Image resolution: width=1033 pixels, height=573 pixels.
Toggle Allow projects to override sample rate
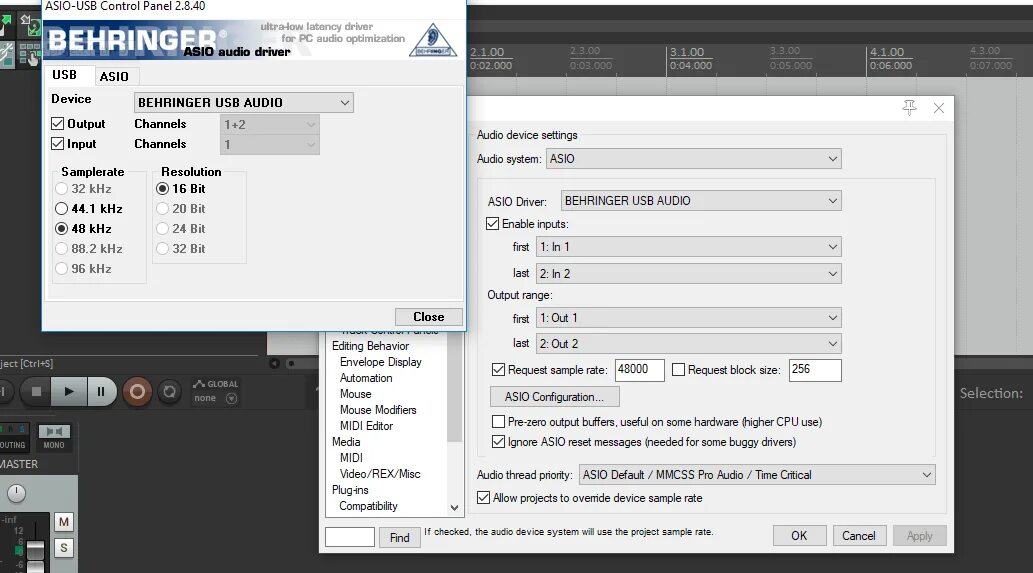tap(484, 498)
